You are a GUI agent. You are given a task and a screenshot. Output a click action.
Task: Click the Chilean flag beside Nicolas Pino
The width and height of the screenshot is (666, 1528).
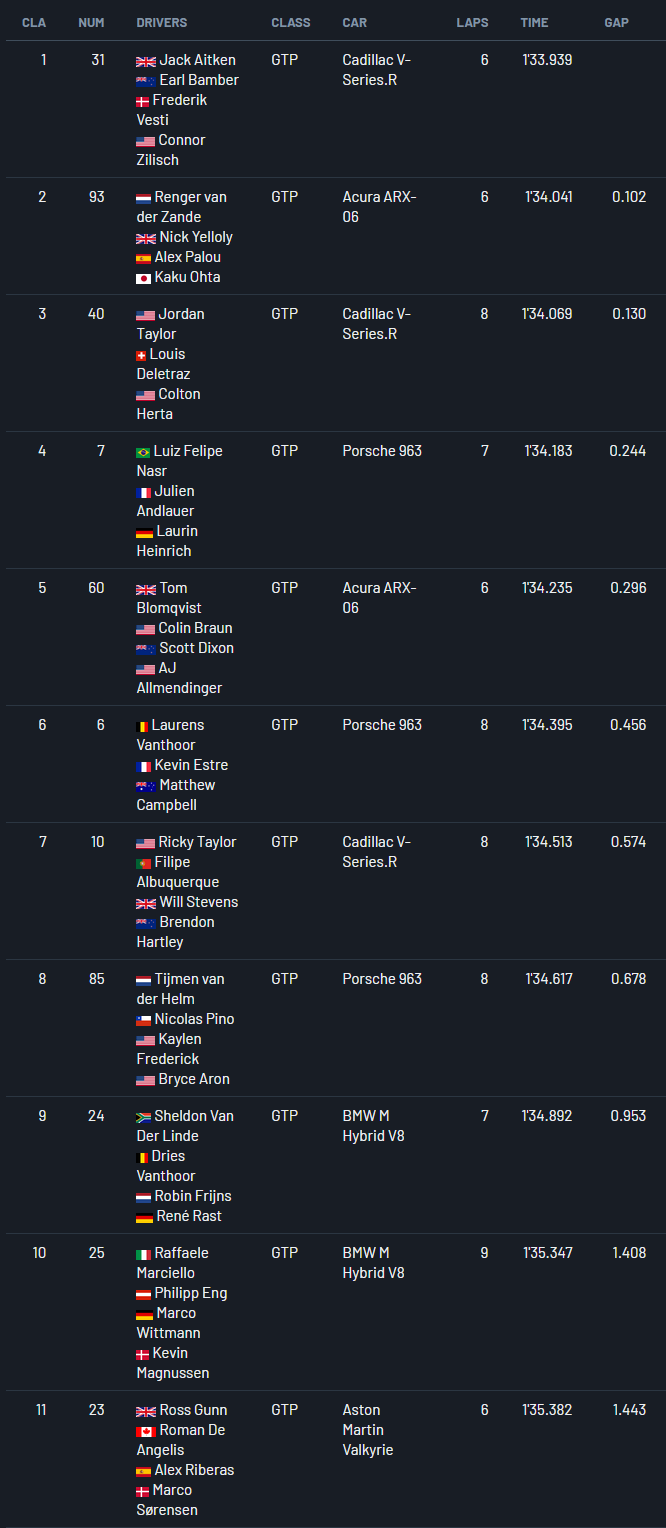click(x=143, y=1020)
